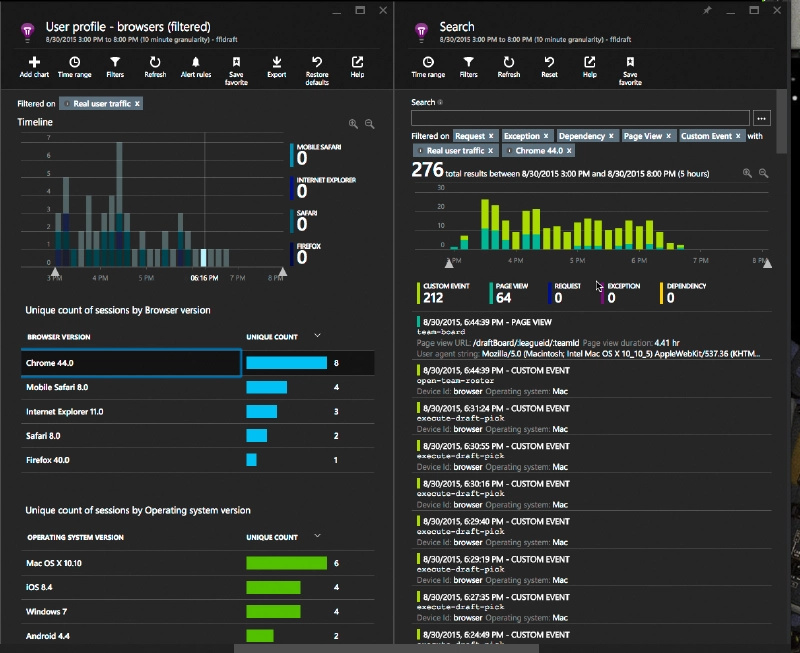800x653 pixels.
Task: Open Filters in User profile blade
Action: pos(115,67)
